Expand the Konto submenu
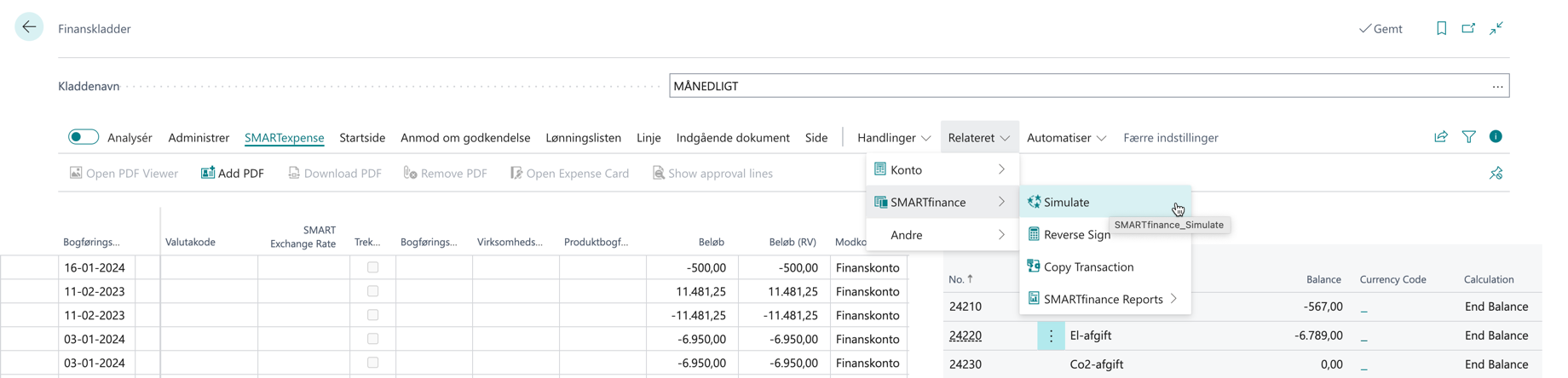The width and height of the screenshot is (1568, 378). 941,170
